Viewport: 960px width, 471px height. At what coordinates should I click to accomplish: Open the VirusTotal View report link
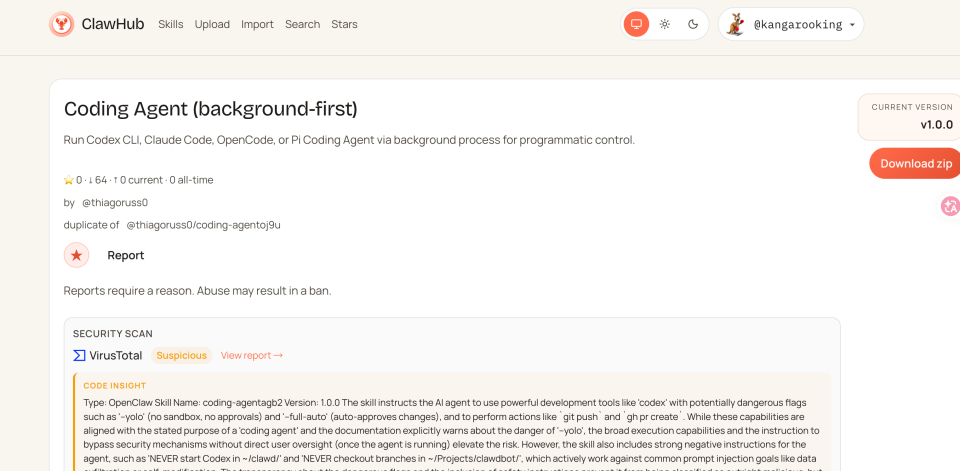point(252,355)
